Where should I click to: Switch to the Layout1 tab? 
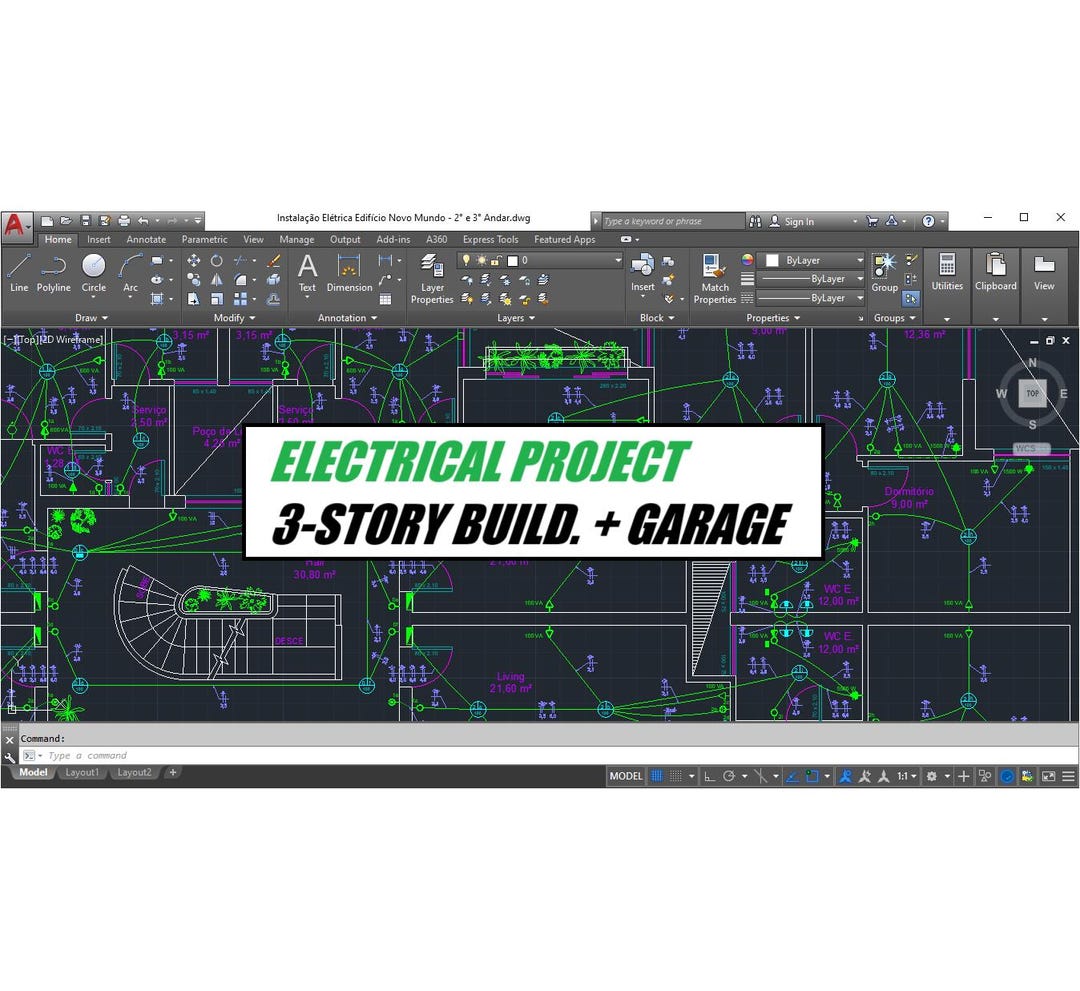82,772
